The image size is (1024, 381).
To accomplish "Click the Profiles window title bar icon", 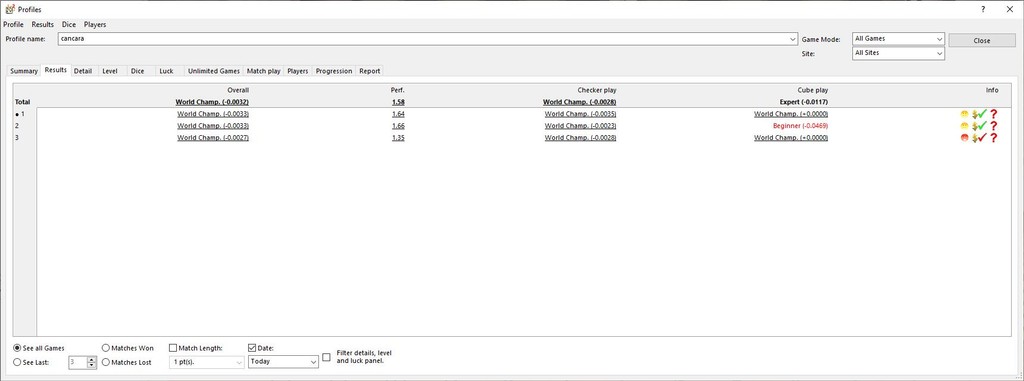I will tap(10, 9).
